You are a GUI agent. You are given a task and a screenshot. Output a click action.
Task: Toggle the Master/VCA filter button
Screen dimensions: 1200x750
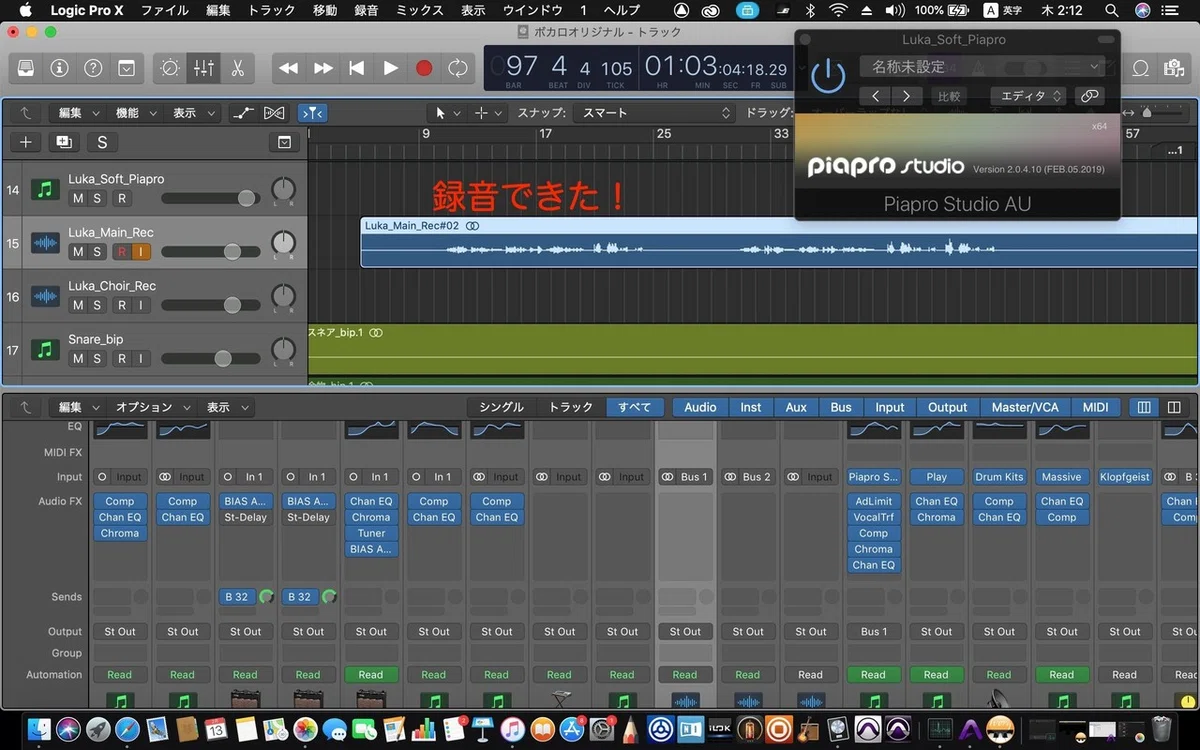click(x=1025, y=407)
